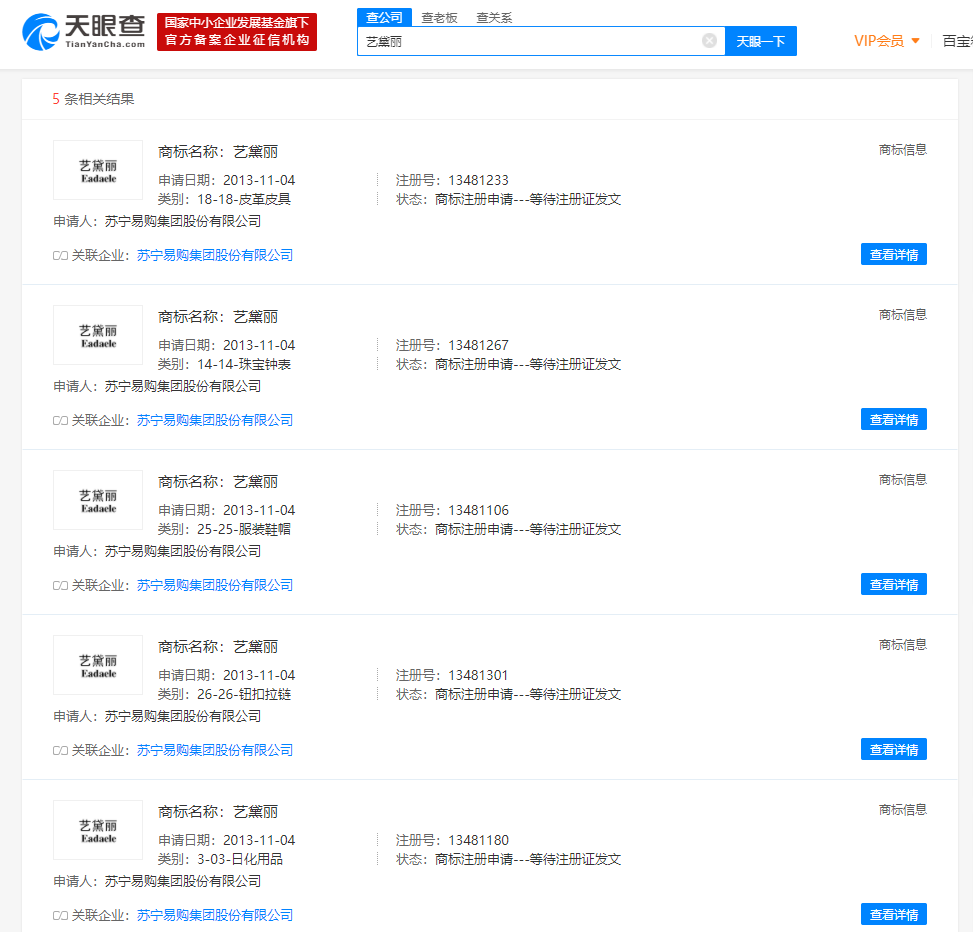This screenshot has height=932, width=973.
Task: Click 商标信息 label on the 13481233 result
Action: click(902, 150)
